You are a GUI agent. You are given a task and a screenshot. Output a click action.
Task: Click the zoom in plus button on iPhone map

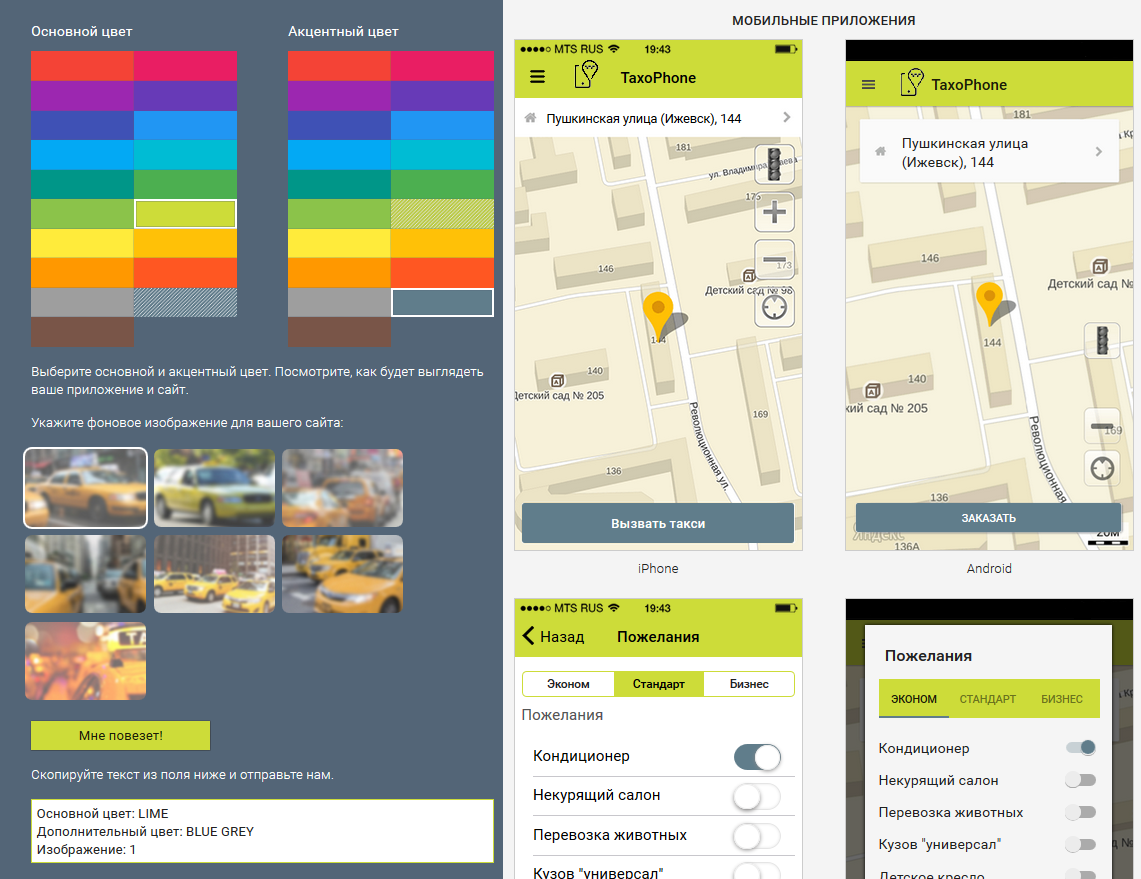(x=774, y=212)
